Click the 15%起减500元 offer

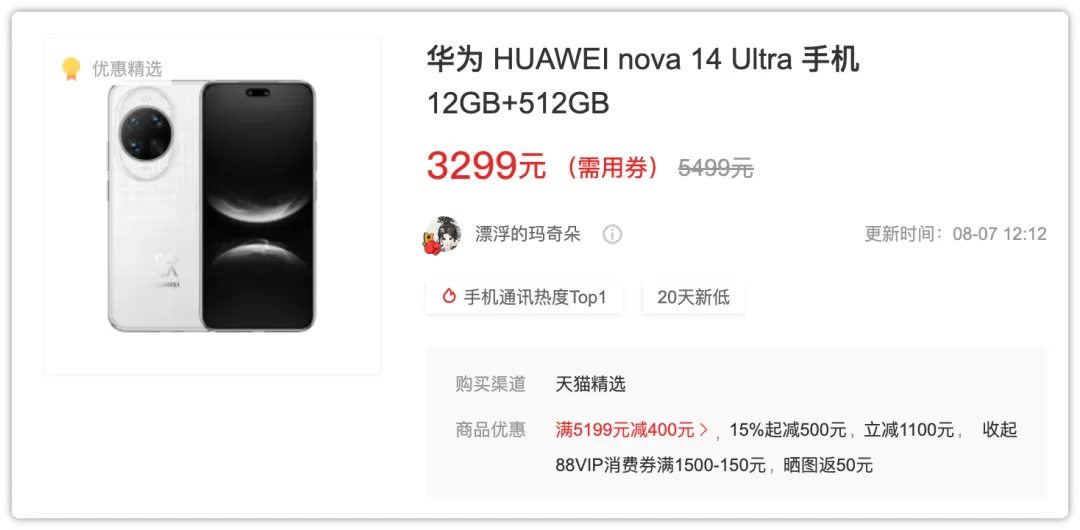click(x=788, y=430)
